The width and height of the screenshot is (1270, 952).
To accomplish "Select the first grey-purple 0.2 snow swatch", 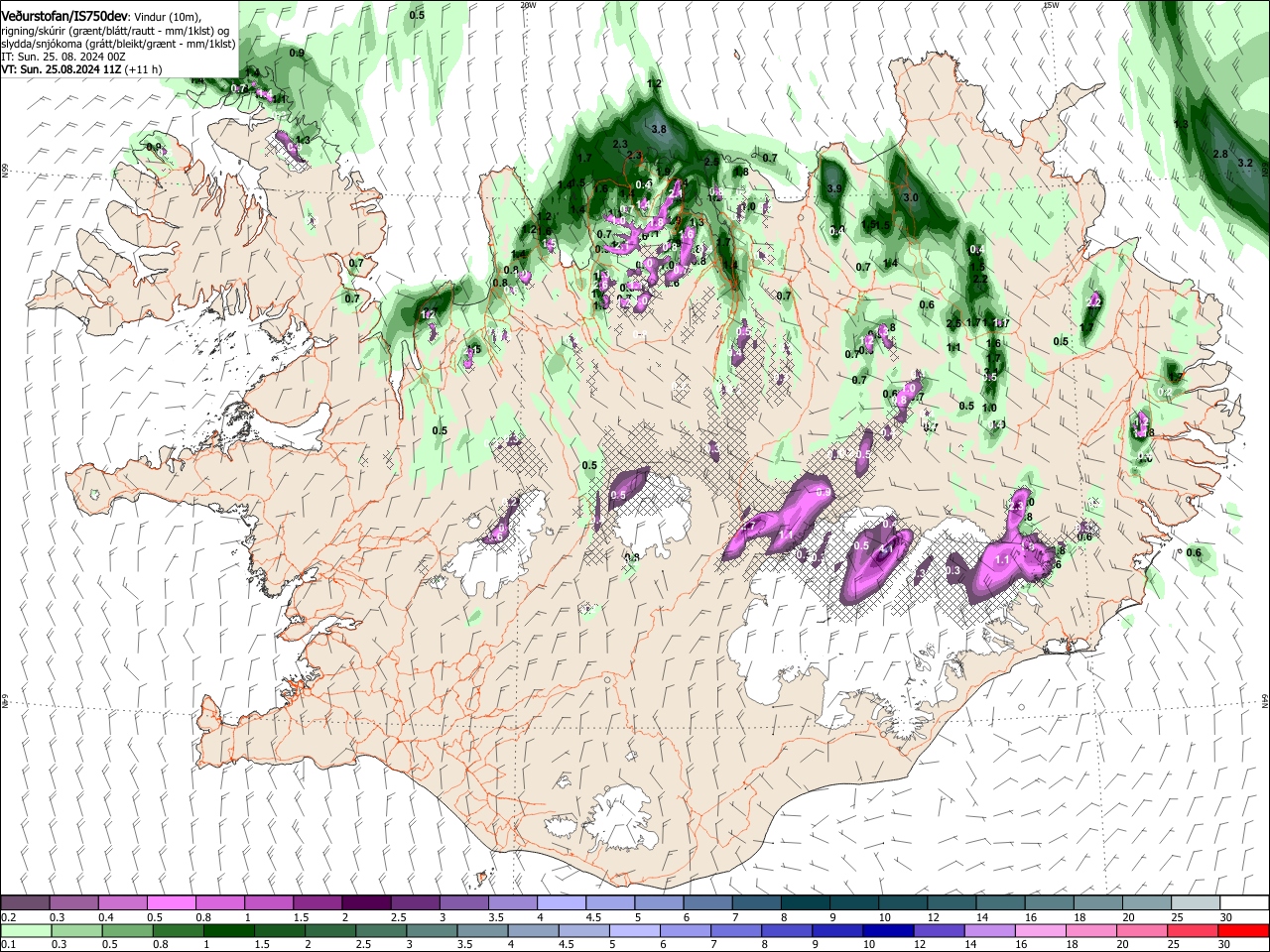I will click(25, 903).
